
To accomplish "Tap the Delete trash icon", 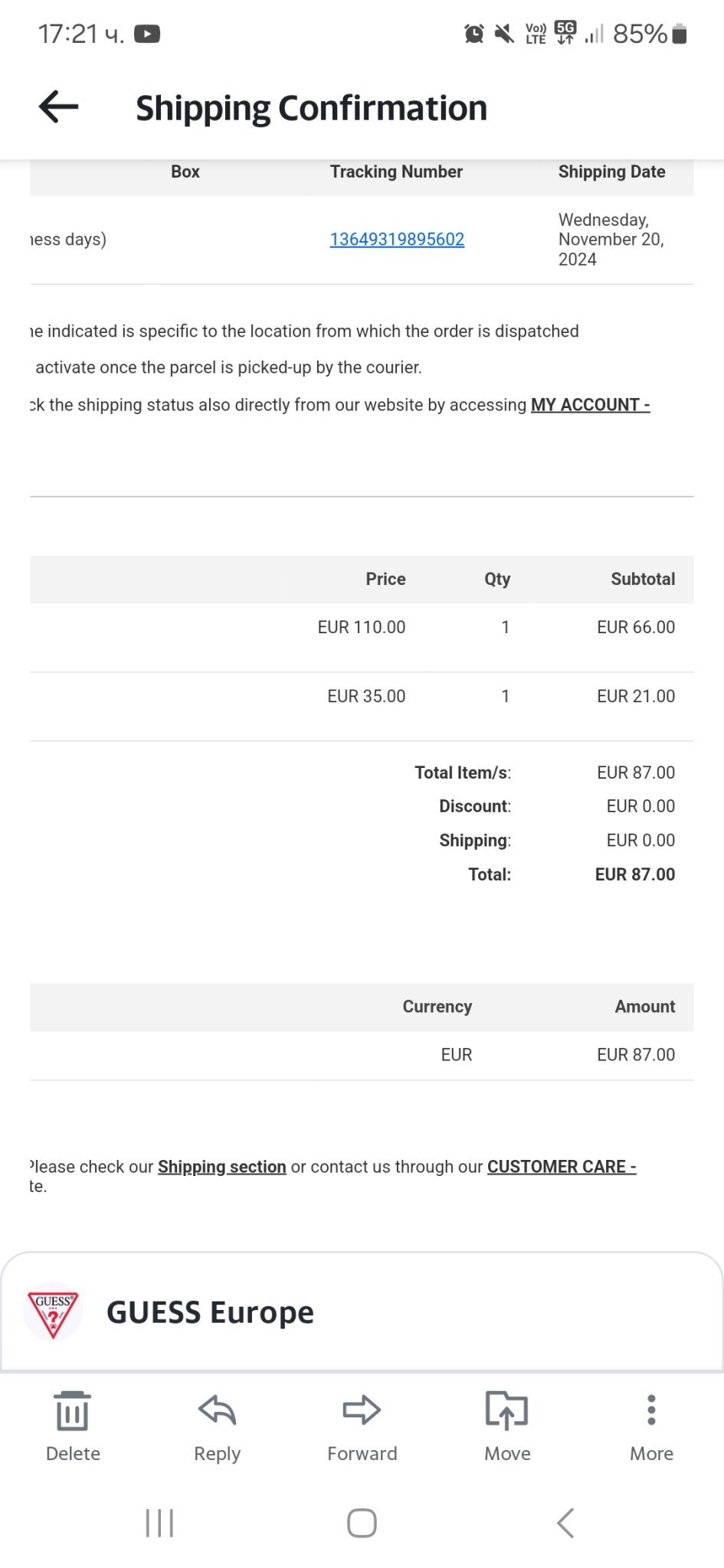I will click(x=73, y=1411).
